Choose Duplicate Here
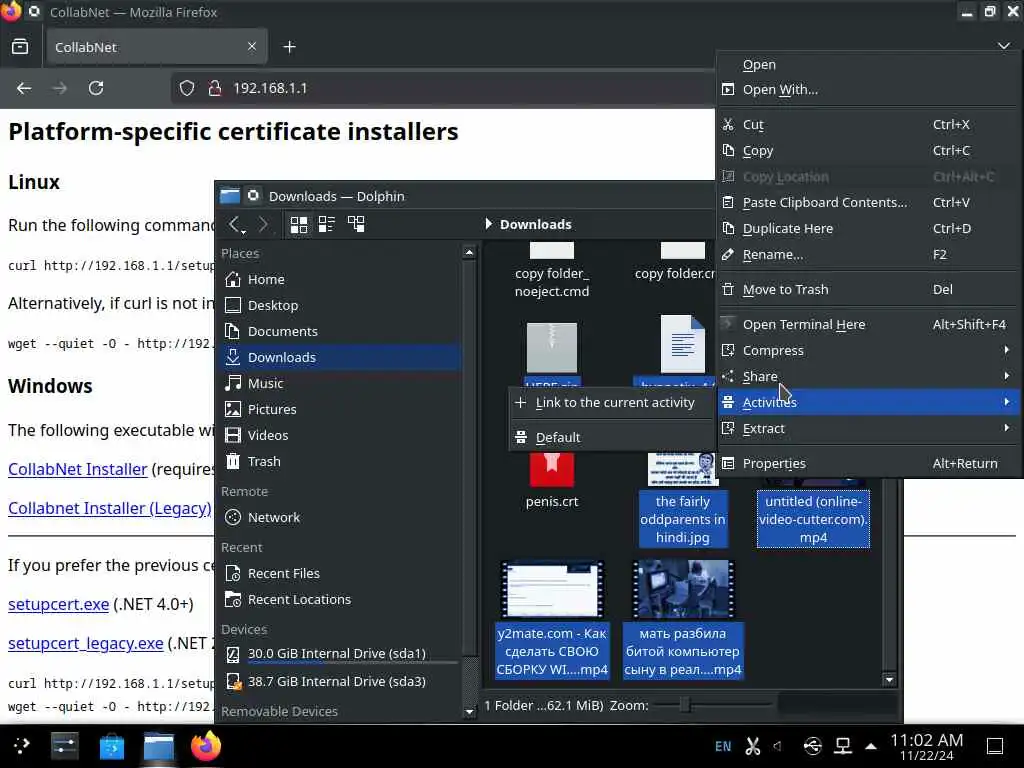 pyautogui.click(x=869, y=229)
